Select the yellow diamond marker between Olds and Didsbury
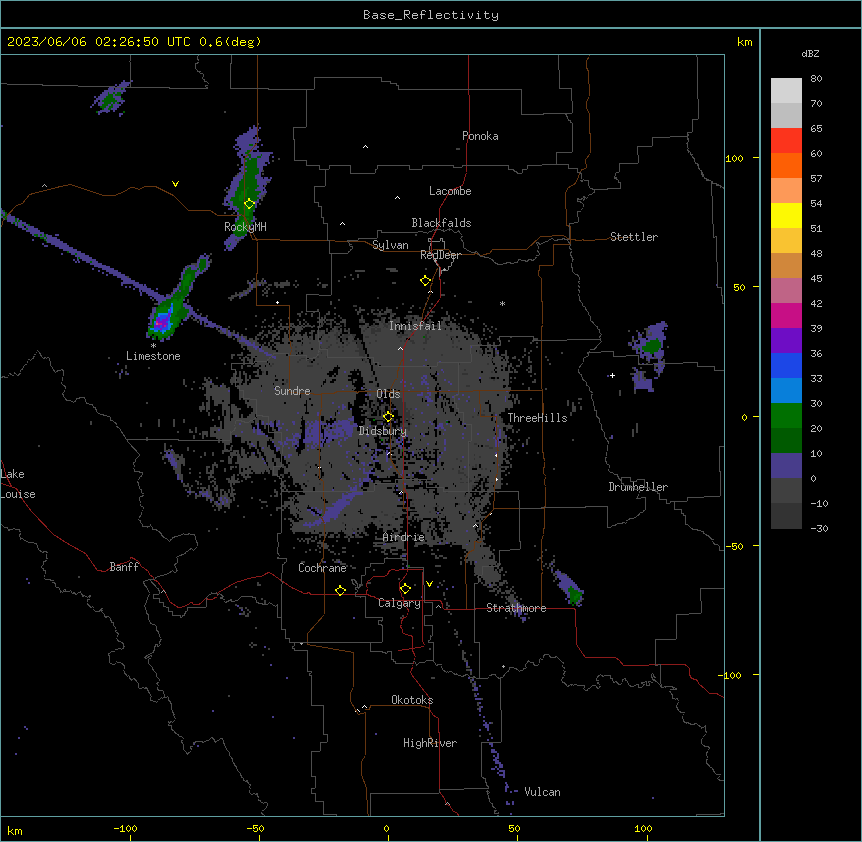The width and height of the screenshot is (862, 842). coord(388,417)
